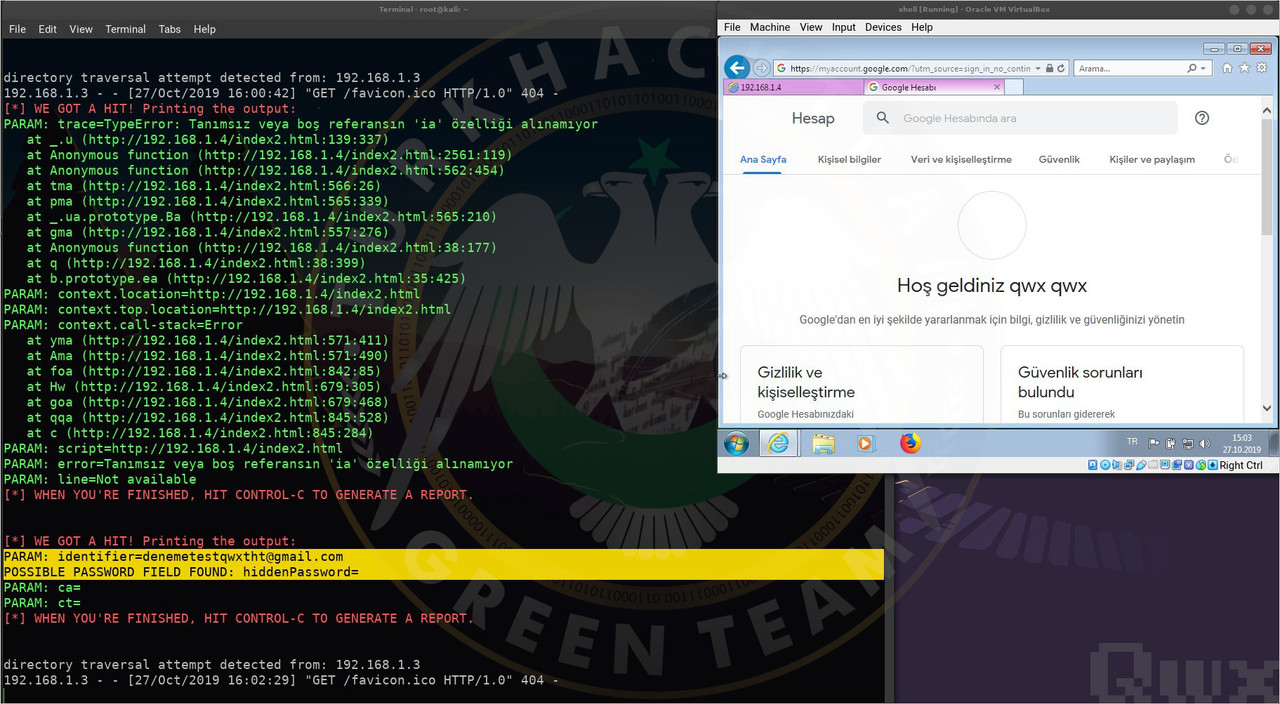Click the search magnifier in Google Hesabında ara
The height and width of the screenshot is (704, 1280).
pyautogui.click(x=882, y=118)
